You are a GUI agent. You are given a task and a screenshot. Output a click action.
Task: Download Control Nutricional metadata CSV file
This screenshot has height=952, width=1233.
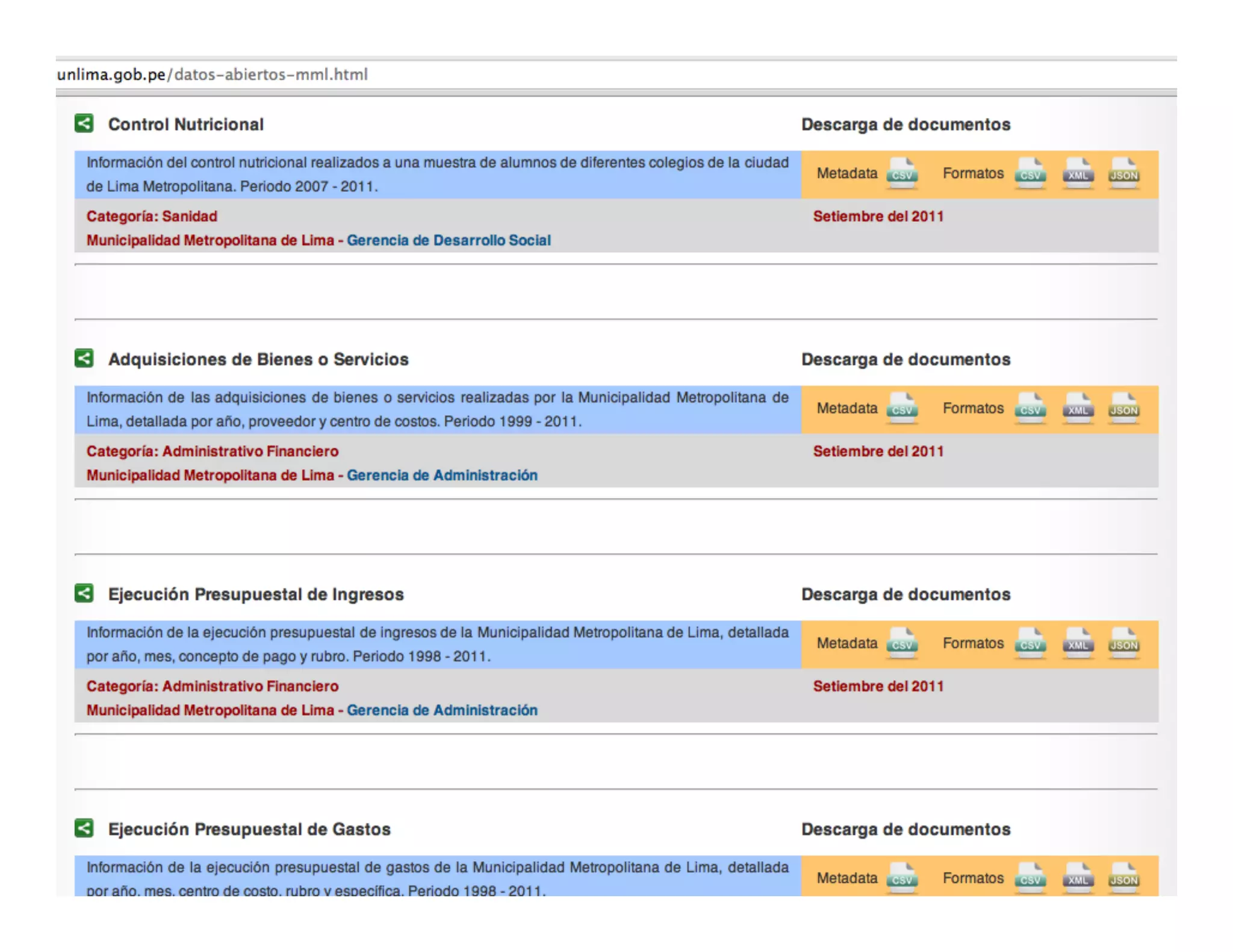pyautogui.click(x=901, y=173)
